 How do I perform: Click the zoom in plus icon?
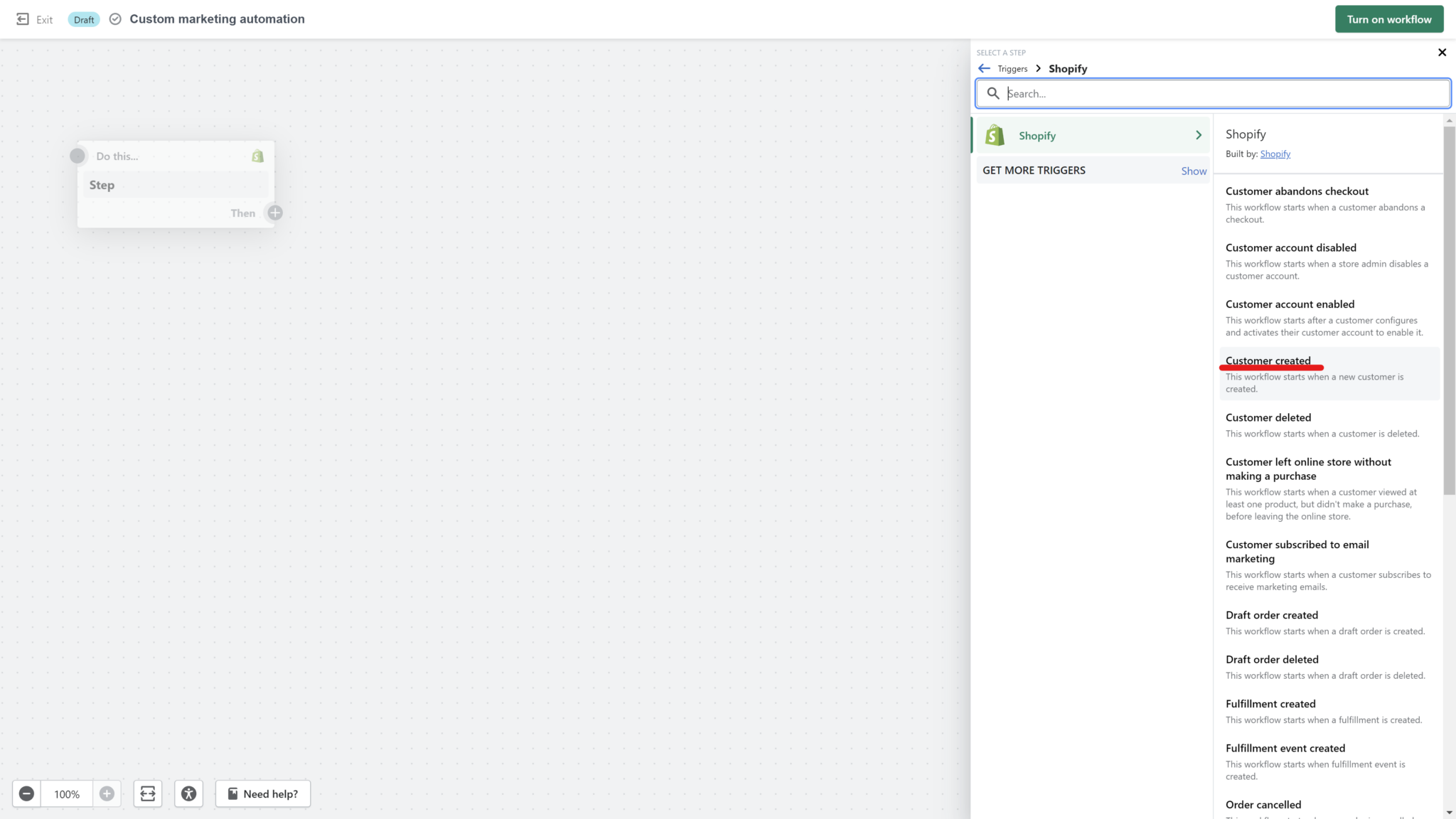point(107,793)
